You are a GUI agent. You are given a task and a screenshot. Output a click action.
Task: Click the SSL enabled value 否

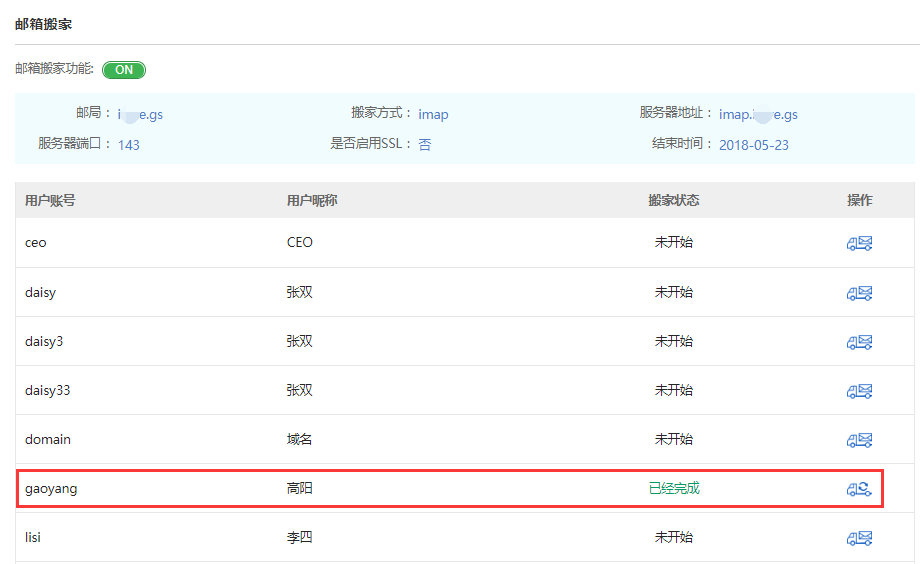pos(424,145)
